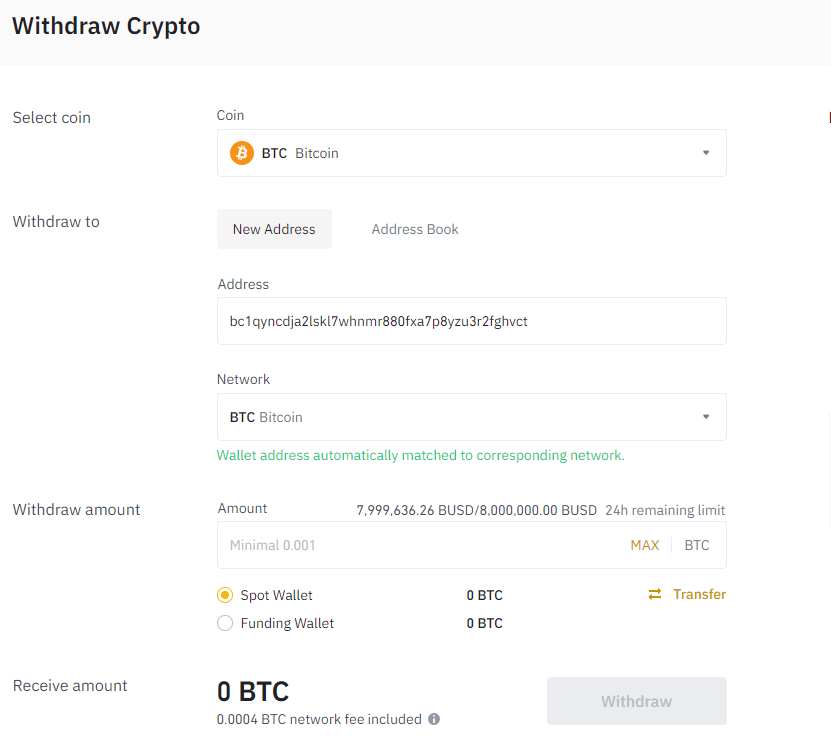Click the 0 BTC receive amount display
Screen dimensions: 831x749
[x=251, y=692]
